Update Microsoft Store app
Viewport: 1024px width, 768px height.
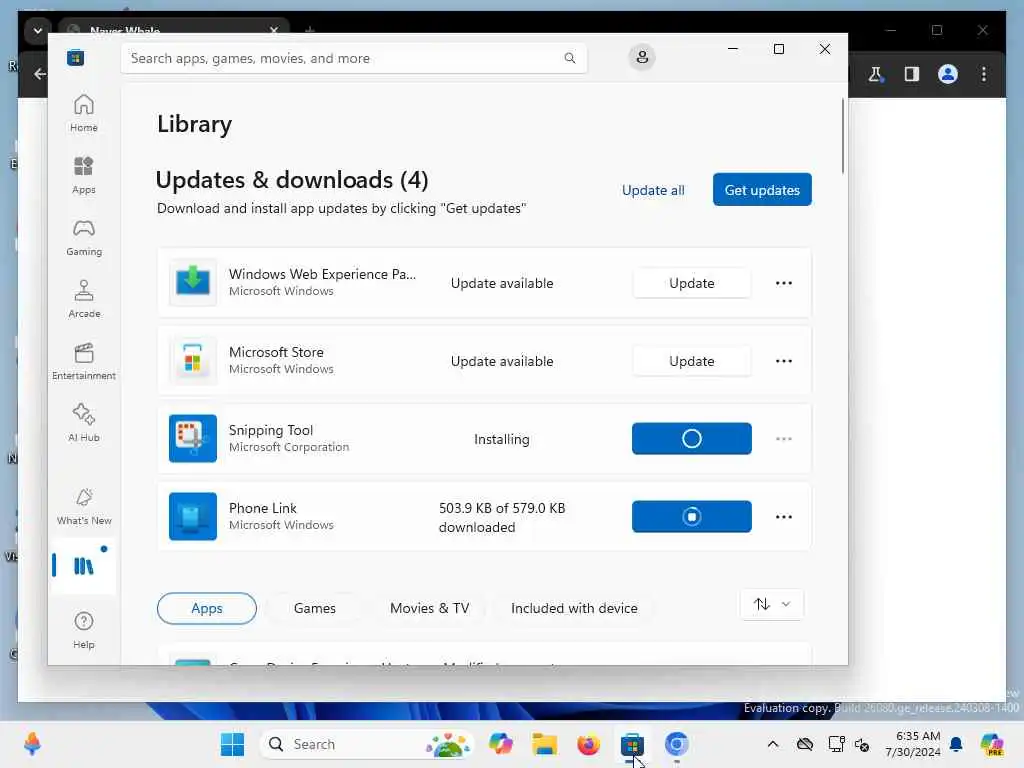coord(692,361)
